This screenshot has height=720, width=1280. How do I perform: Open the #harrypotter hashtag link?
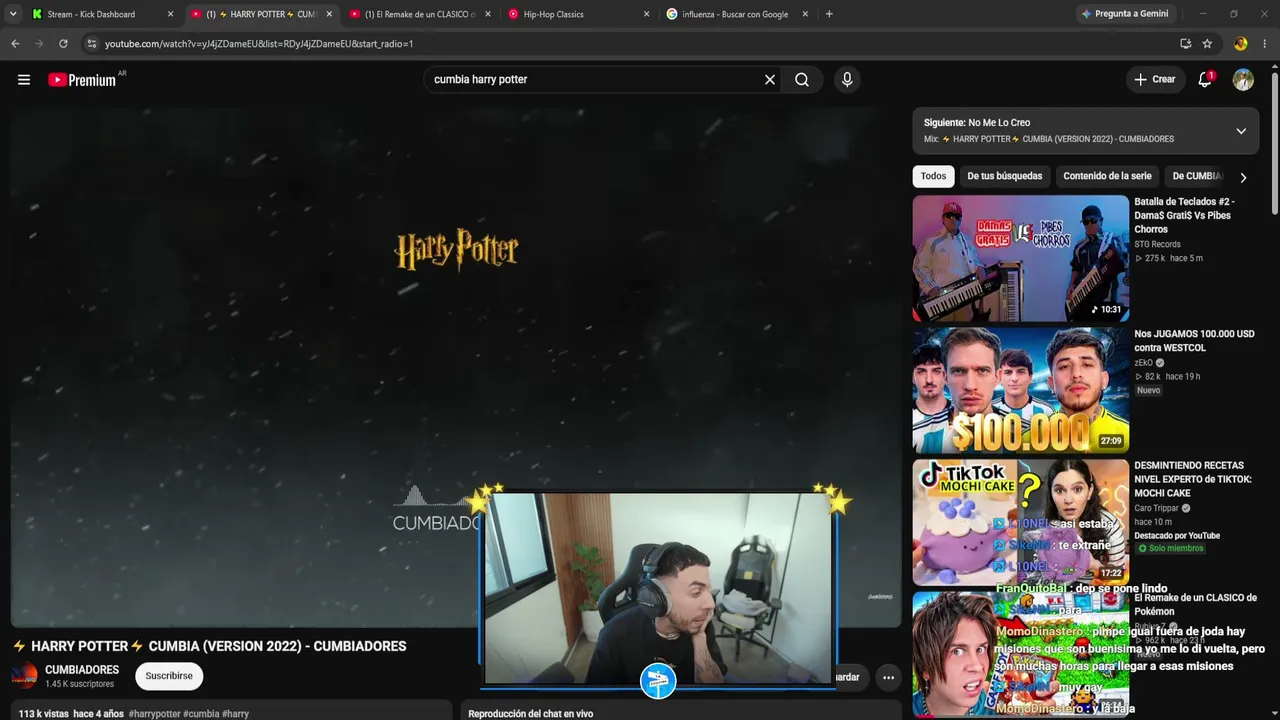click(x=154, y=714)
